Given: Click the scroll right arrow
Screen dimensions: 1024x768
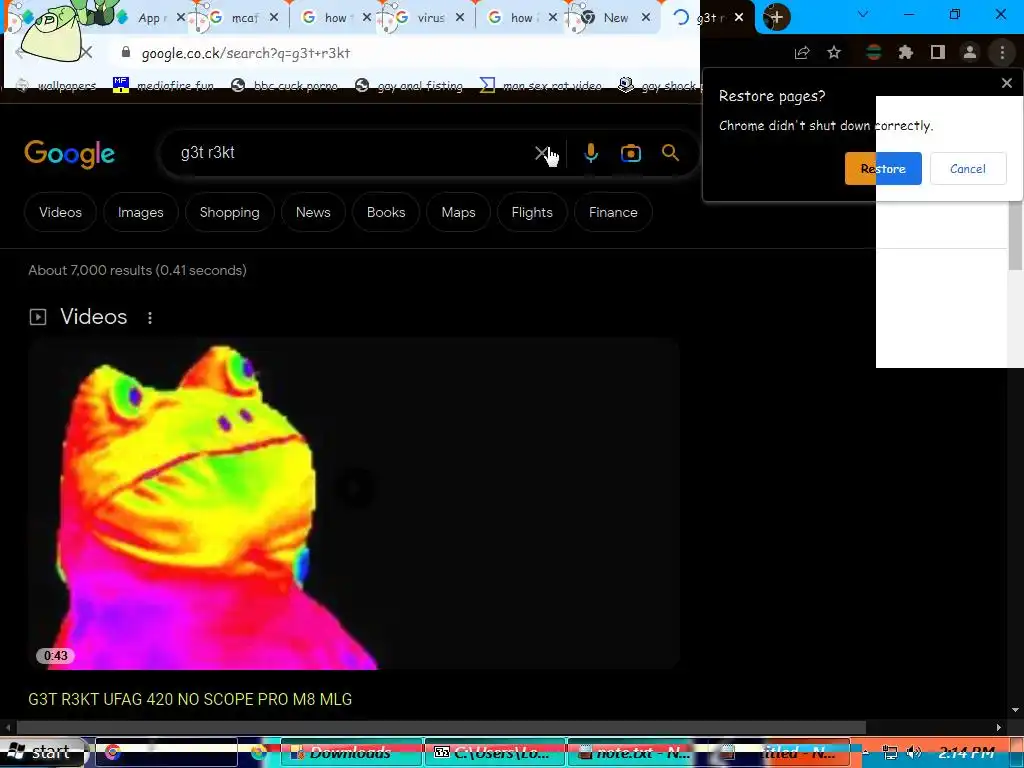Looking at the screenshot, I should coord(999,727).
